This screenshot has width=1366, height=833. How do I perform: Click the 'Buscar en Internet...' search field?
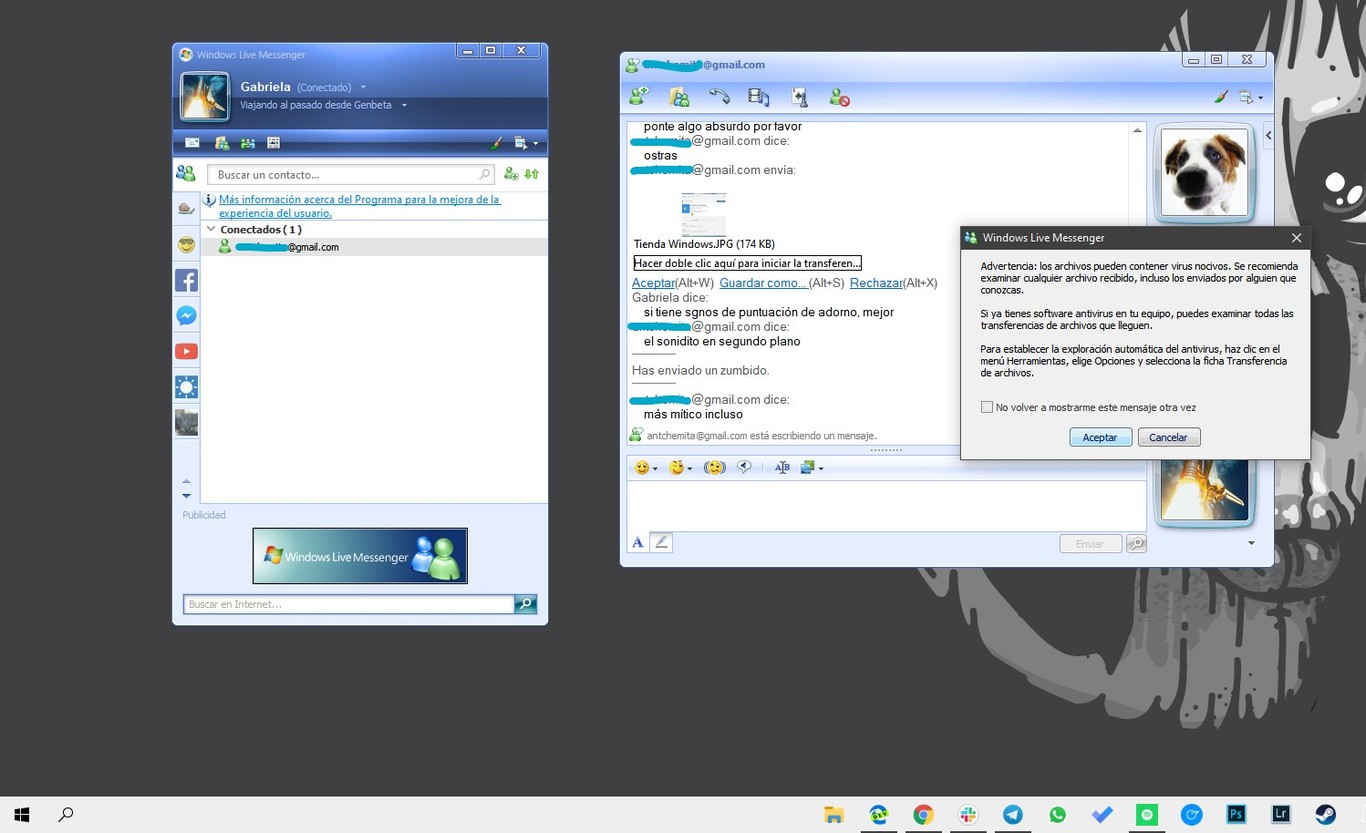click(x=345, y=604)
